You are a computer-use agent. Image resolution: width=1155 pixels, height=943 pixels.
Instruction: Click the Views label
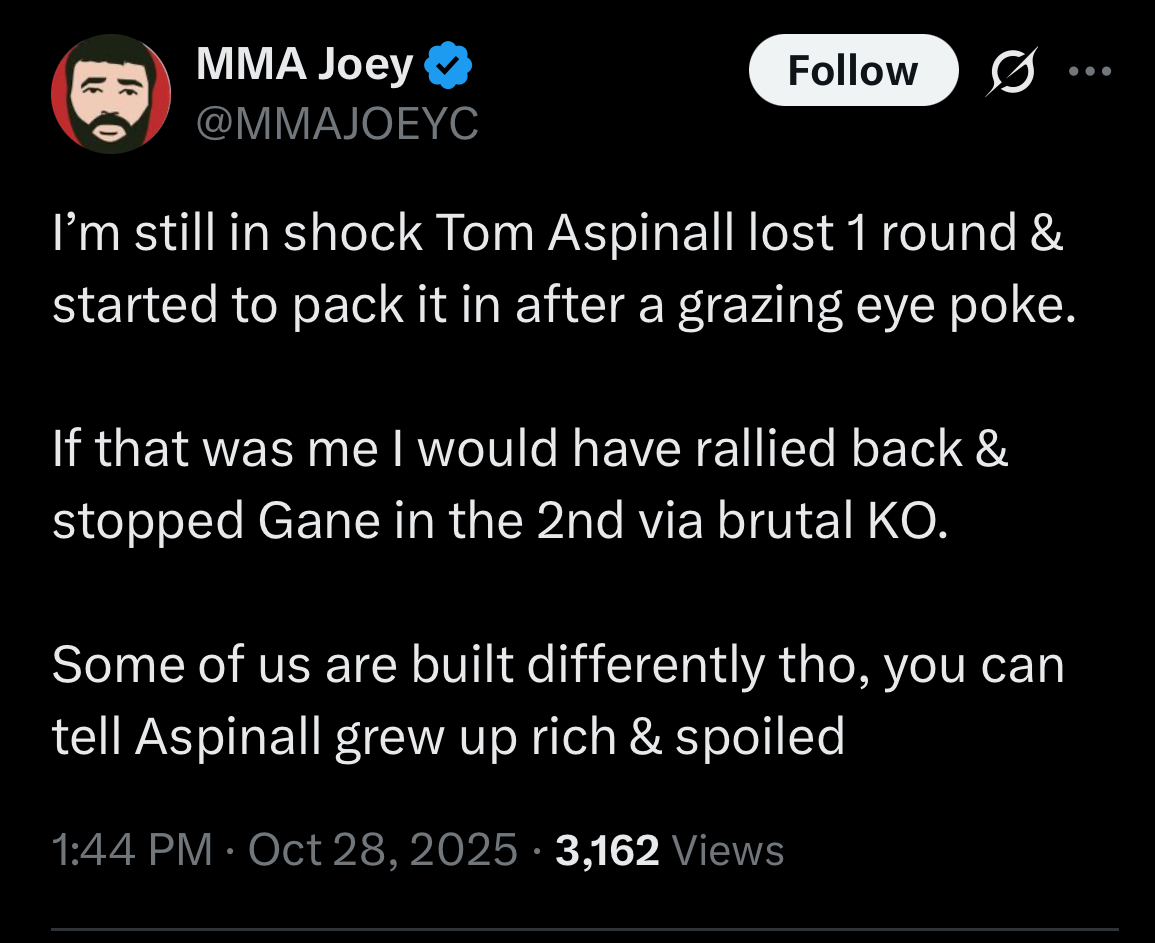(729, 850)
